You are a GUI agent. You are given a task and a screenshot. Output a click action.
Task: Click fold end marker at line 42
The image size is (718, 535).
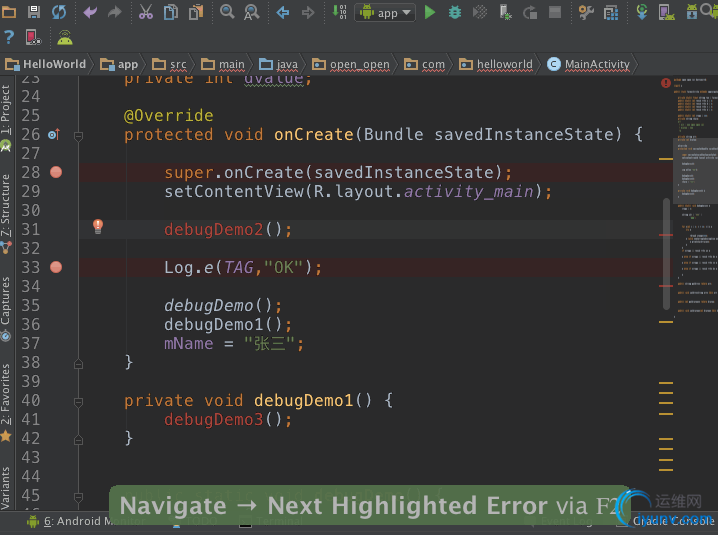point(78,440)
